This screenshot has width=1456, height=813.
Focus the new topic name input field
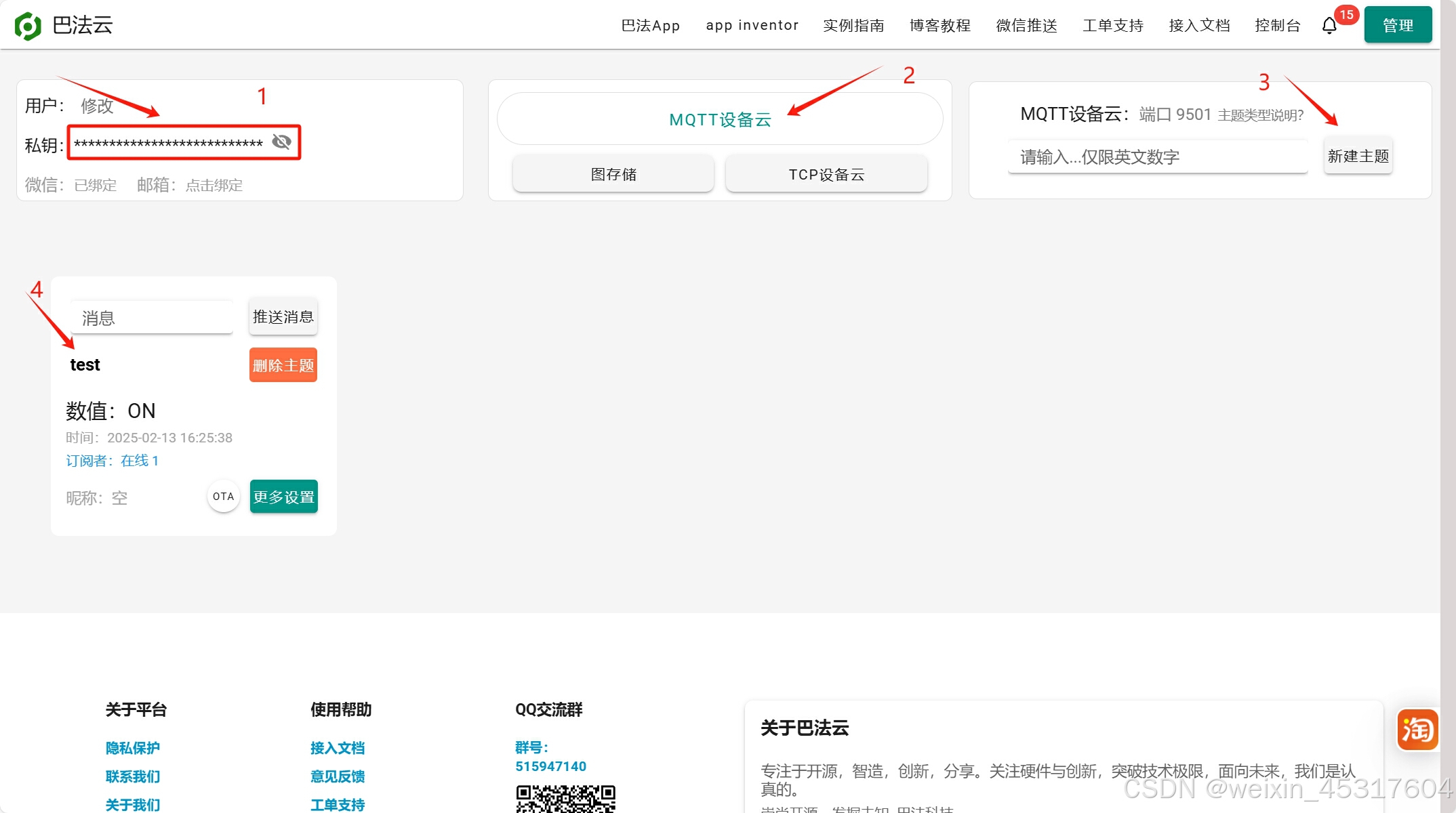click(x=1157, y=157)
